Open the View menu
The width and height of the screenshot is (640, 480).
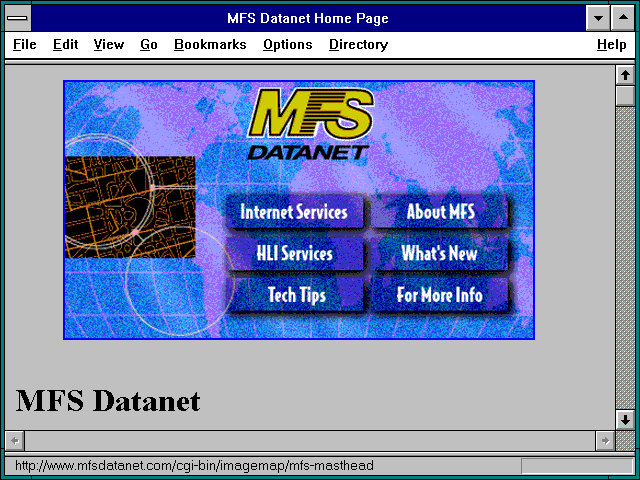[109, 44]
